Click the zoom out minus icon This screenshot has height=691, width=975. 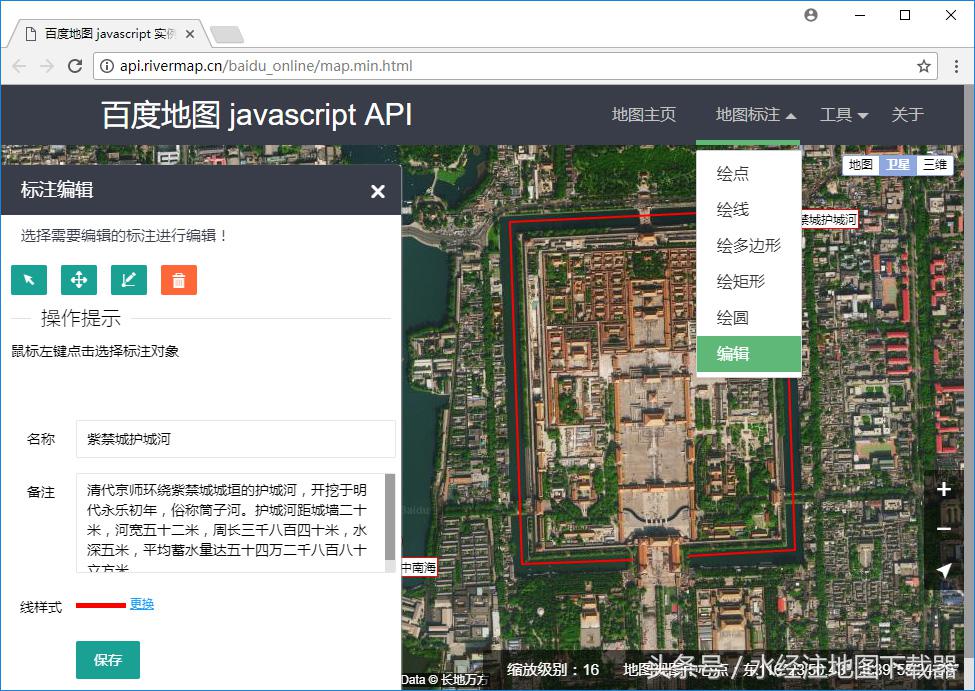(944, 529)
